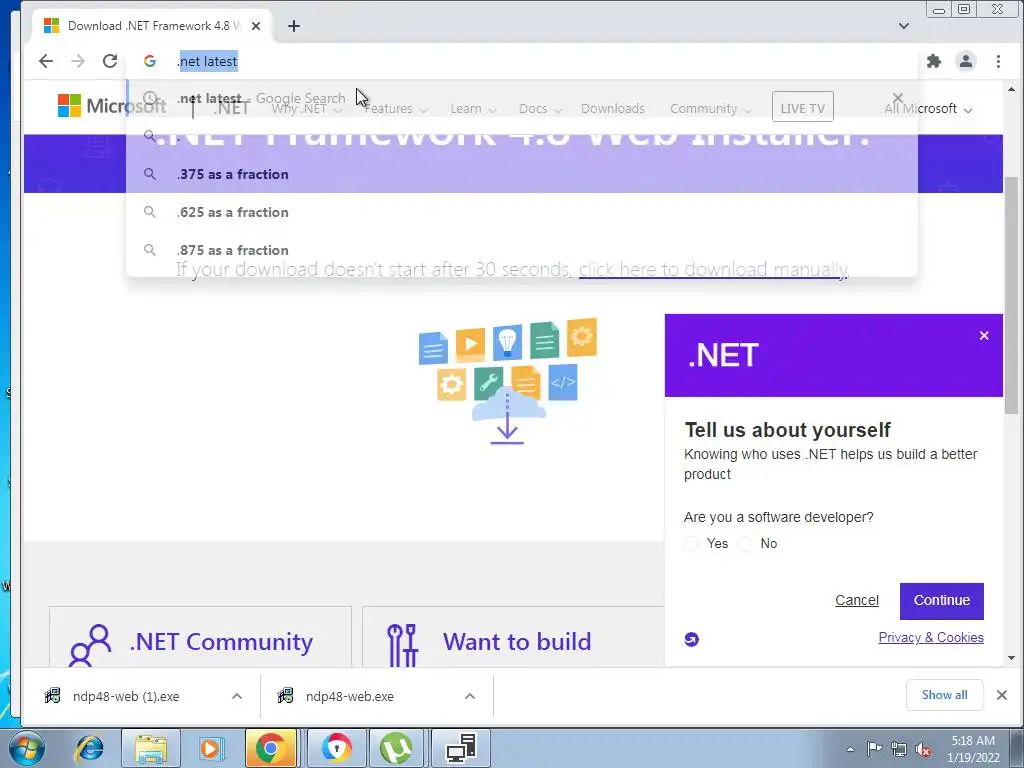Click the page scrollbar up arrow
The width and height of the screenshot is (1024, 768).
tap(1012, 88)
